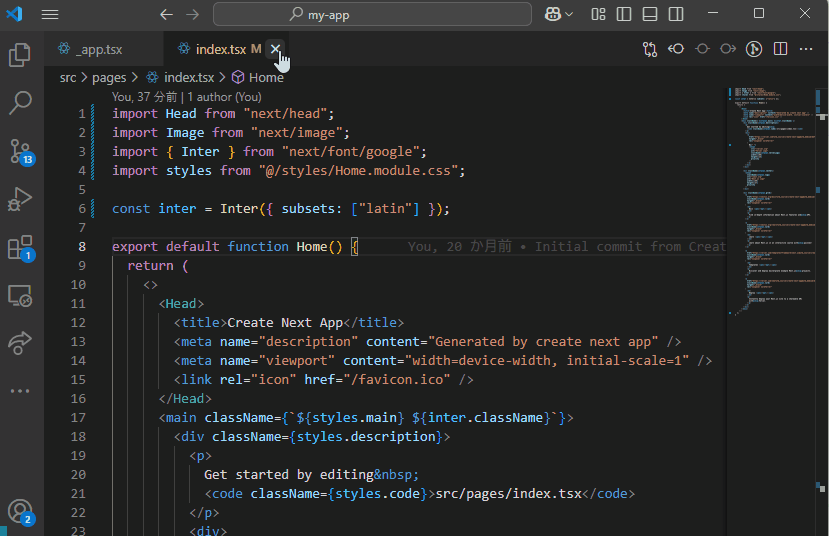Click the inline blame Initial commit annotation
The image size is (829, 536).
click(x=566, y=247)
